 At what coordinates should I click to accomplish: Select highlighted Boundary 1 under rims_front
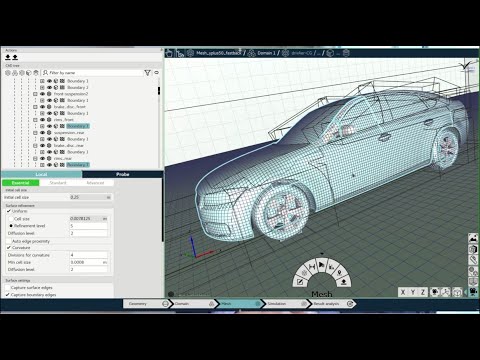point(78,126)
